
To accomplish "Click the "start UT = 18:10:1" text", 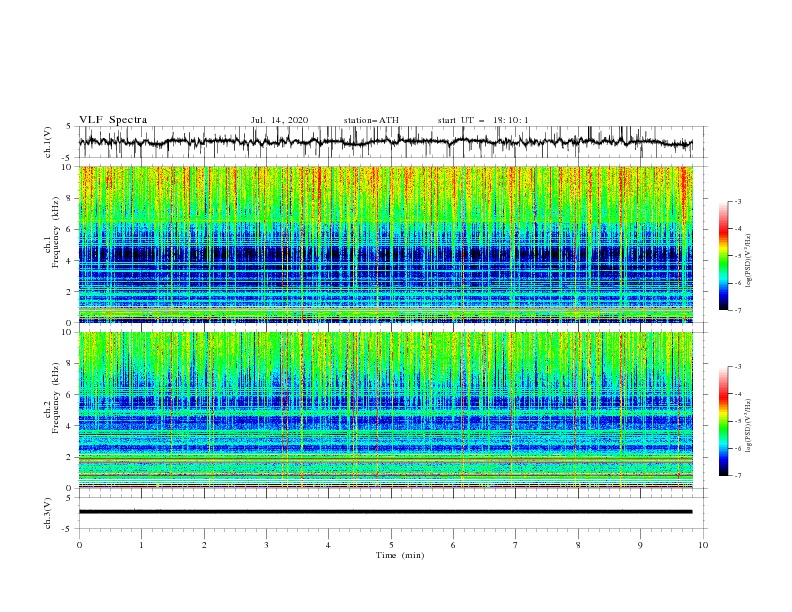I will pos(483,120).
